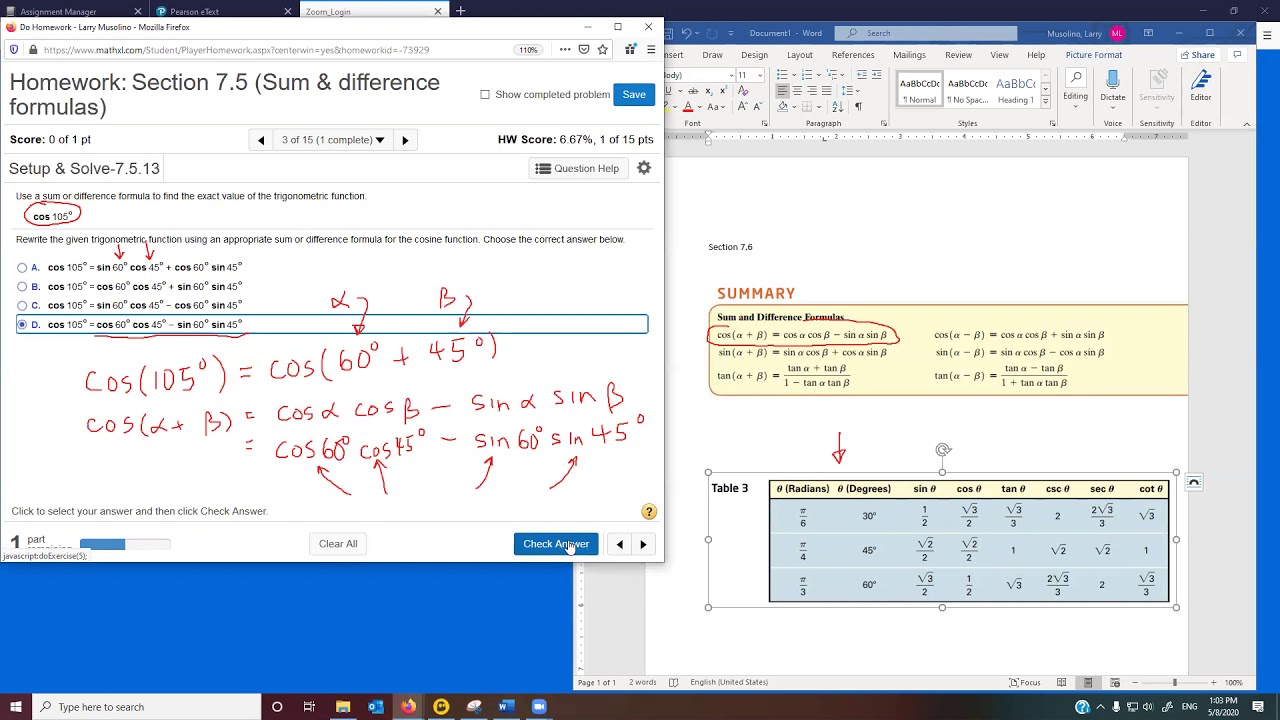Open the question settings gear icon
The image size is (1280, 720).
pyautogui.click(x=644, y=168)
